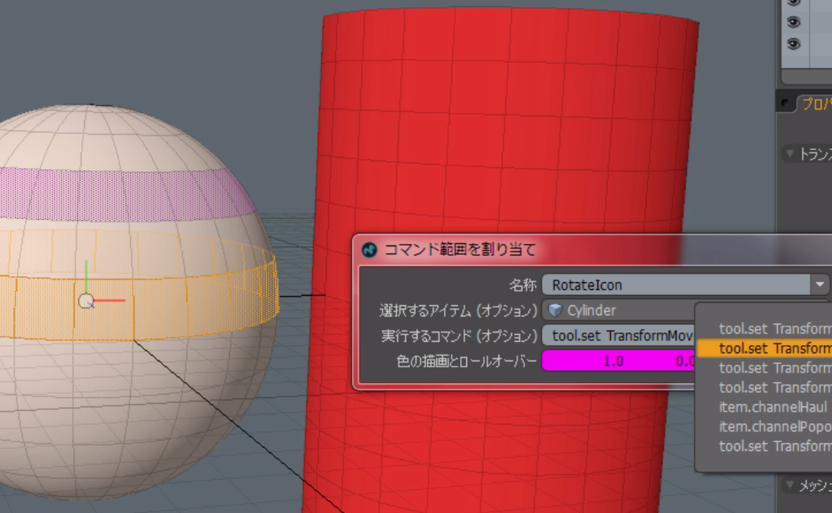Screen dimensions: 832x513
Task: Click the cube icon beside Cylinder
Action: point(555,310)
